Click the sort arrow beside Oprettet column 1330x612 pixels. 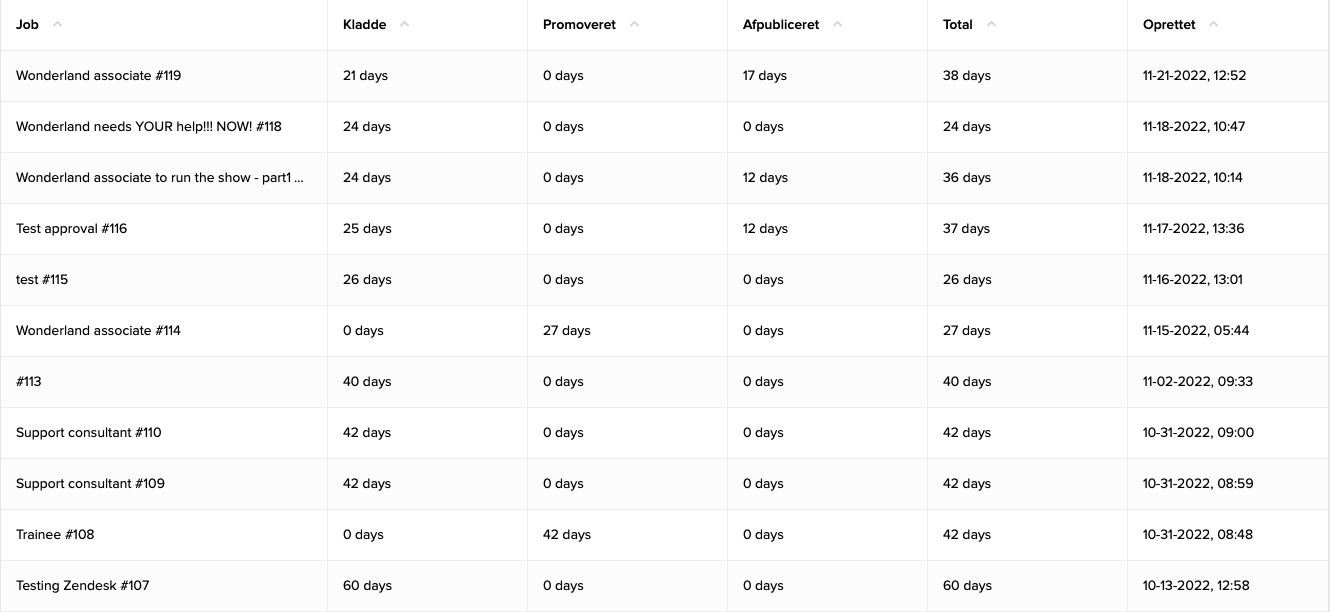coord(1212,23)
